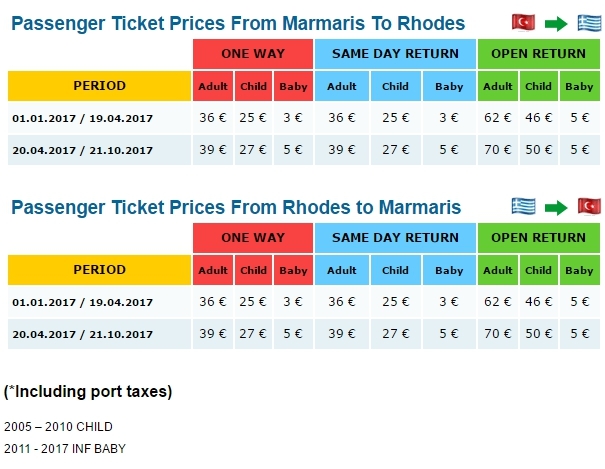Click the Turkish flag beside Marmaris To Rhodes title
The image size is (605, 469).
pos(522,22)
